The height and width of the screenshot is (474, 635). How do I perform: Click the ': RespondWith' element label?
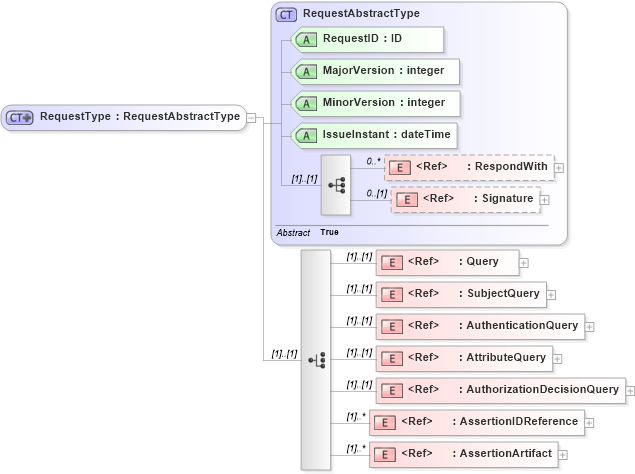click(x=507, y=167)
